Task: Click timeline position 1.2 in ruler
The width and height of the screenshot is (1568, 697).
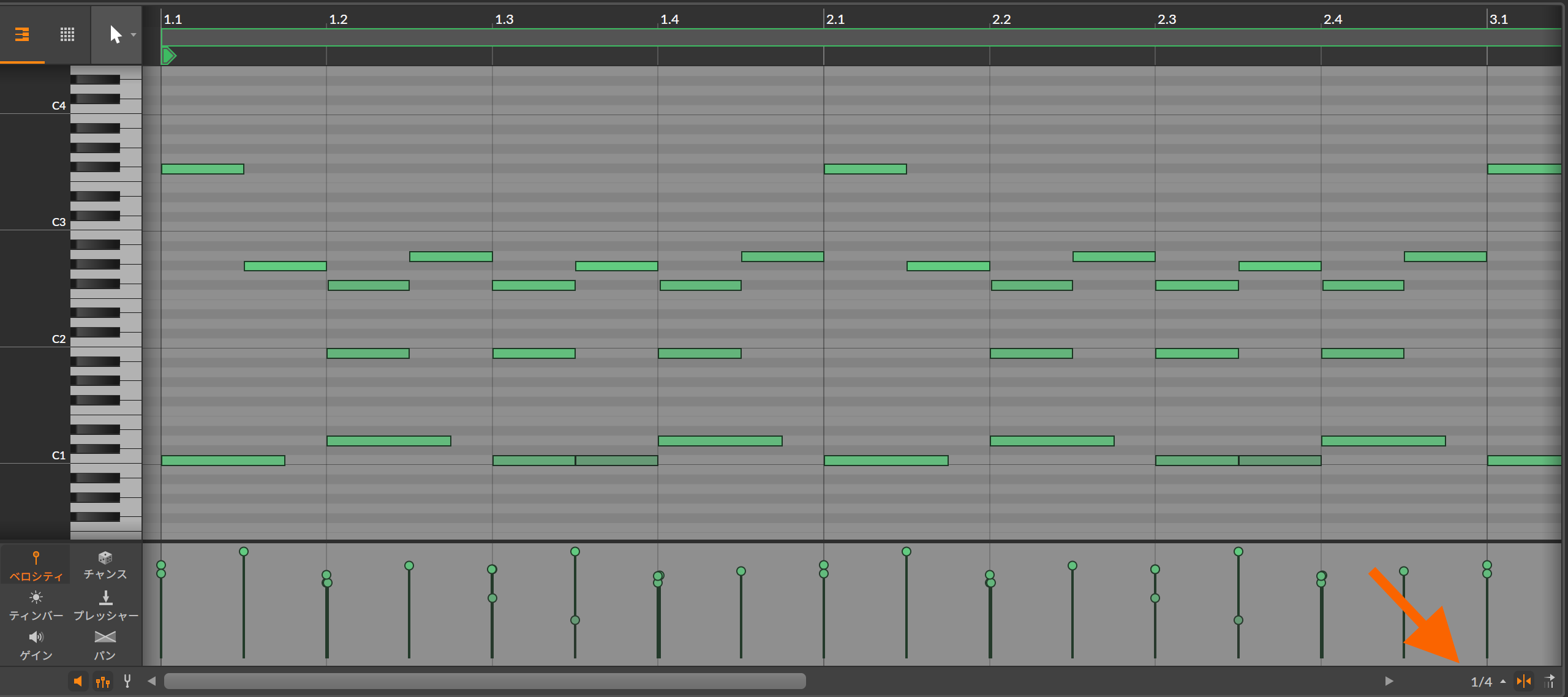Action: tap(338, 20)
